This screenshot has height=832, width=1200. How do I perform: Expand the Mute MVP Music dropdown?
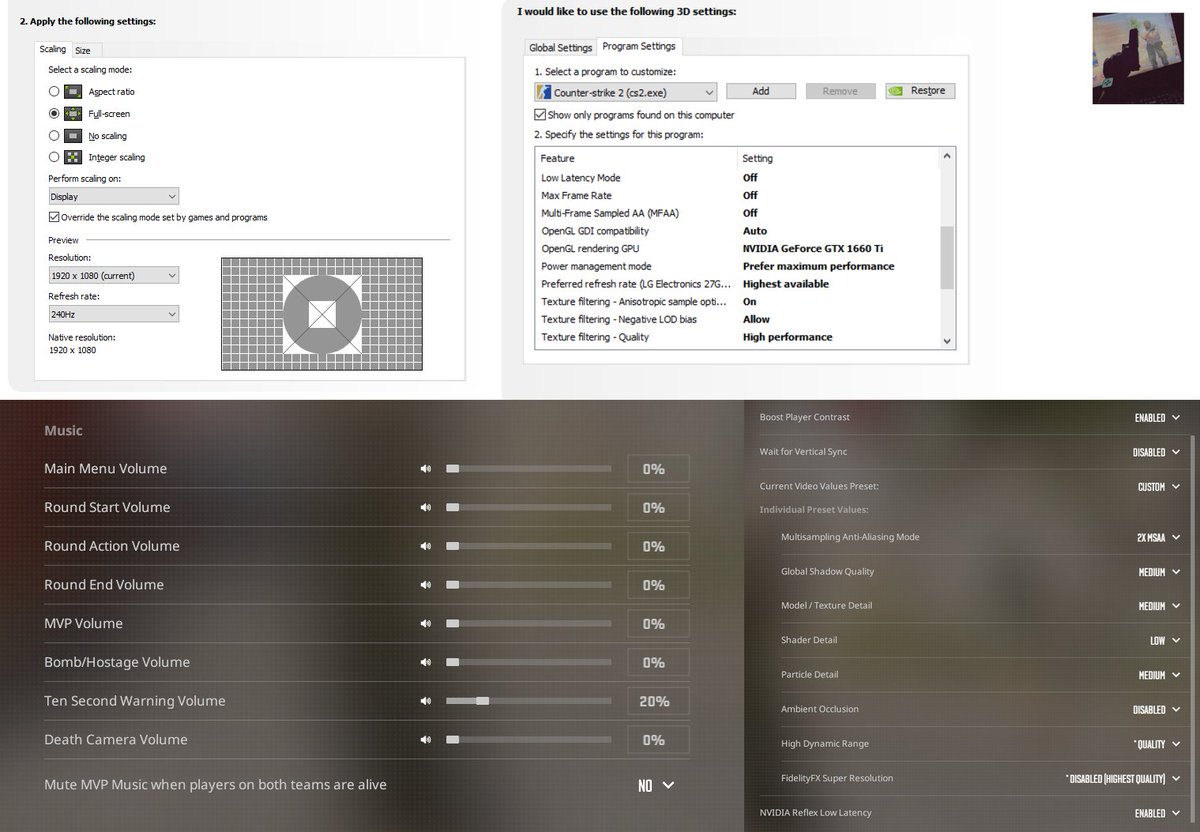[656, 785]
